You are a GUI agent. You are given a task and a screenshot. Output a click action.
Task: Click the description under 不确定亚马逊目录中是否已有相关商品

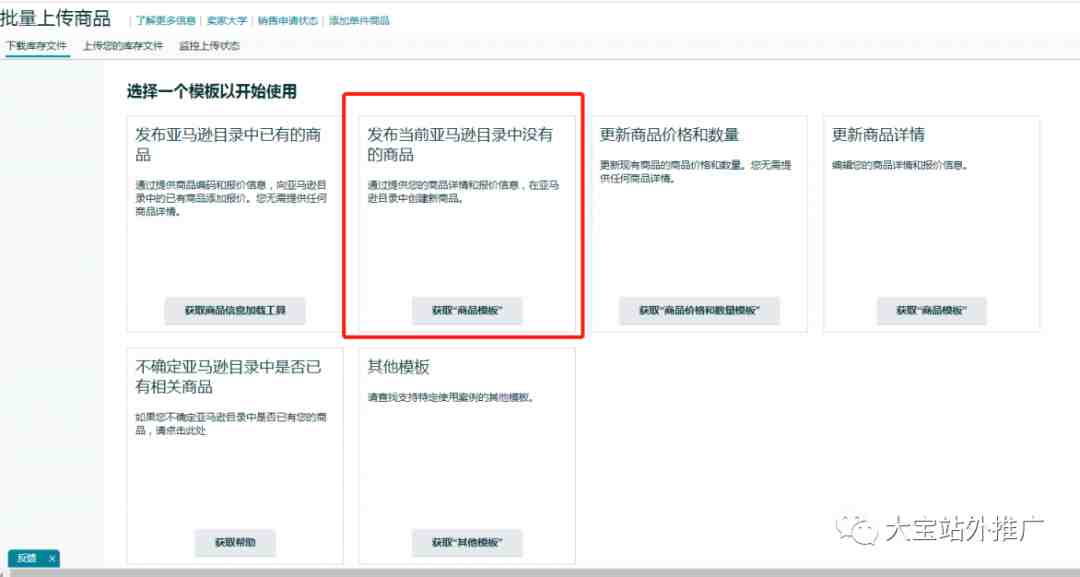[231, 424]
